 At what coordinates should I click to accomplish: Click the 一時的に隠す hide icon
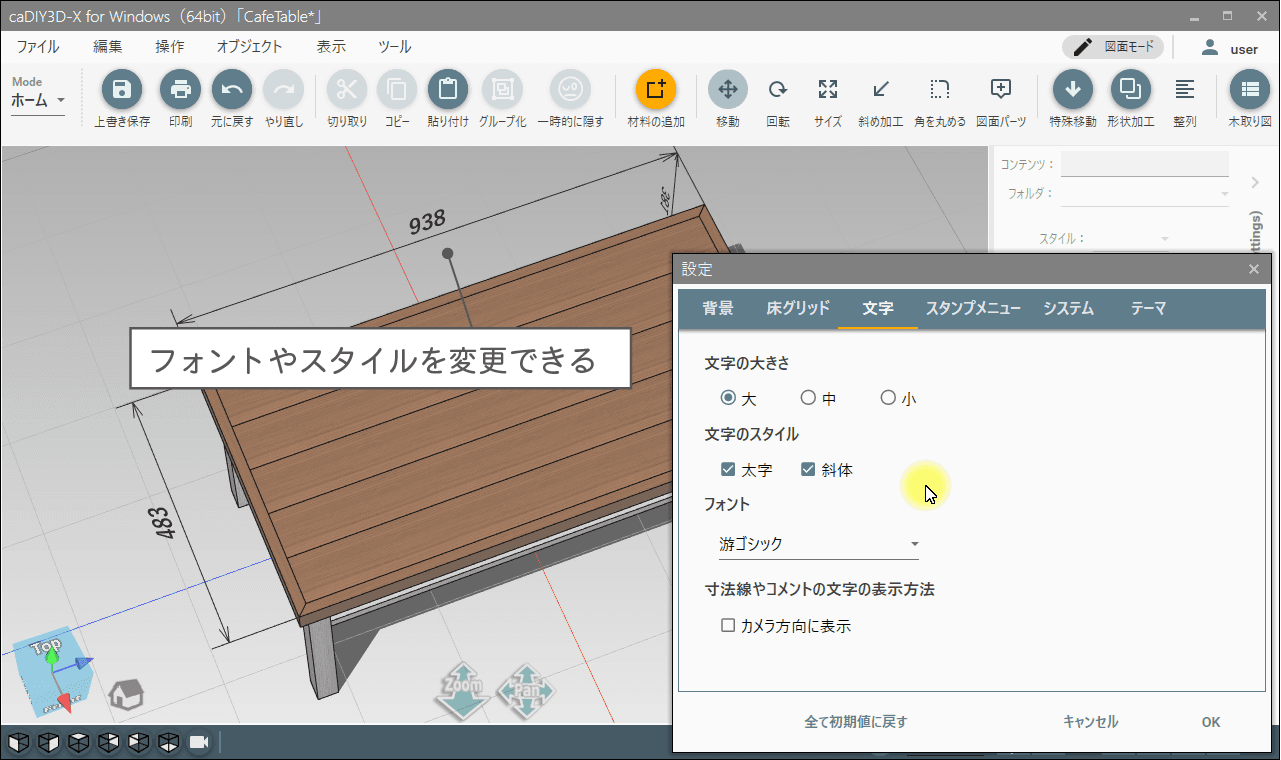(x=570, y=90)
